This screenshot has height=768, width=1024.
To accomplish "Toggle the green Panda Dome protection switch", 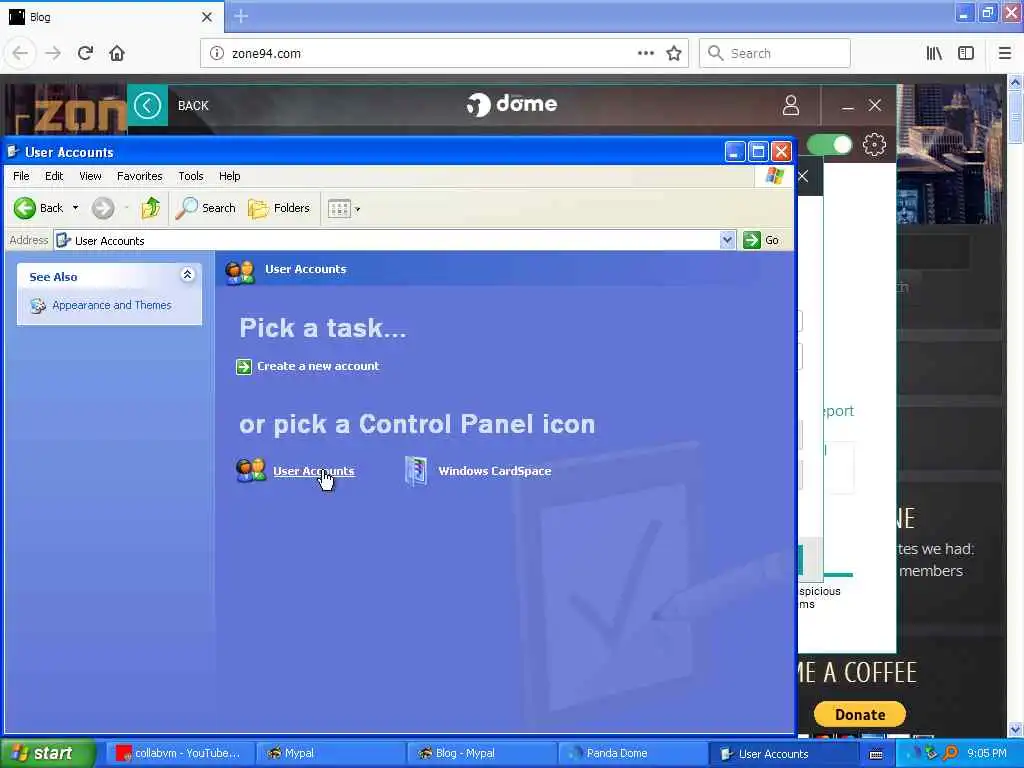I will pyautogui.click(x=829, y=144).
